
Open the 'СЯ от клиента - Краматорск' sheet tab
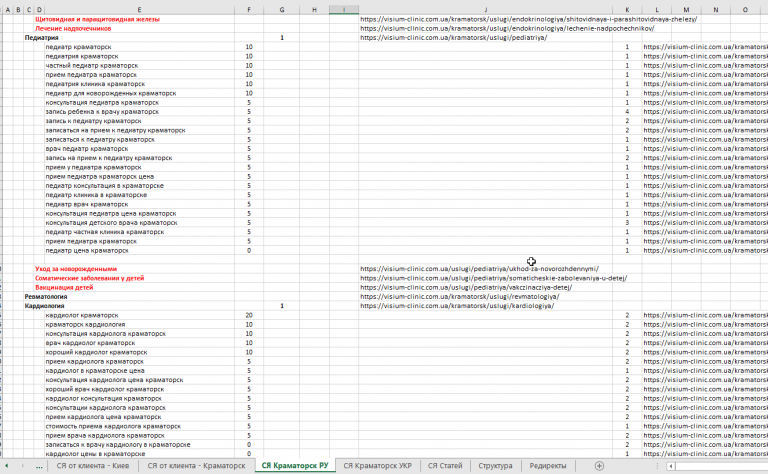tap(196, 466)
